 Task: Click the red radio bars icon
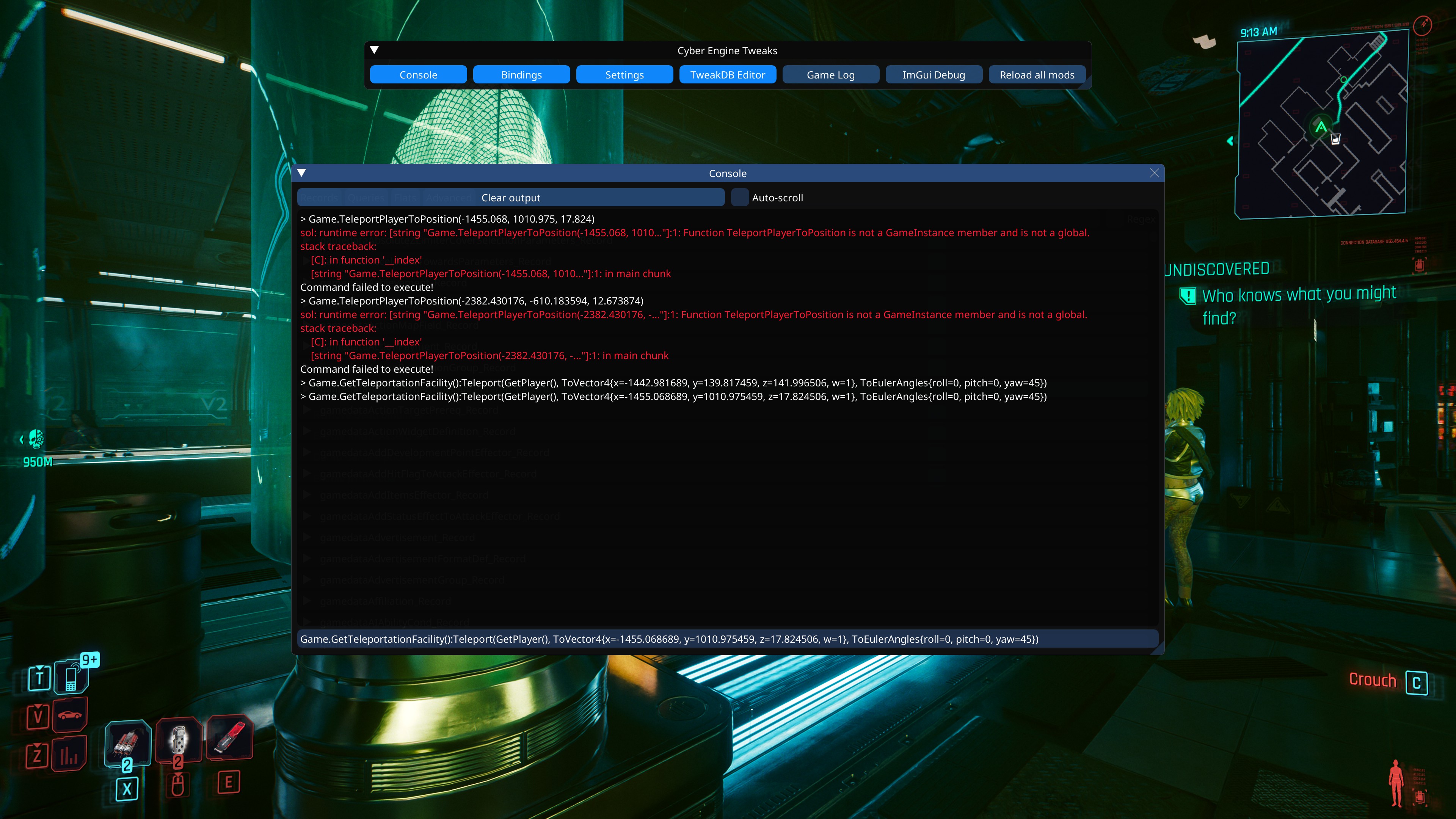[69, 755]
